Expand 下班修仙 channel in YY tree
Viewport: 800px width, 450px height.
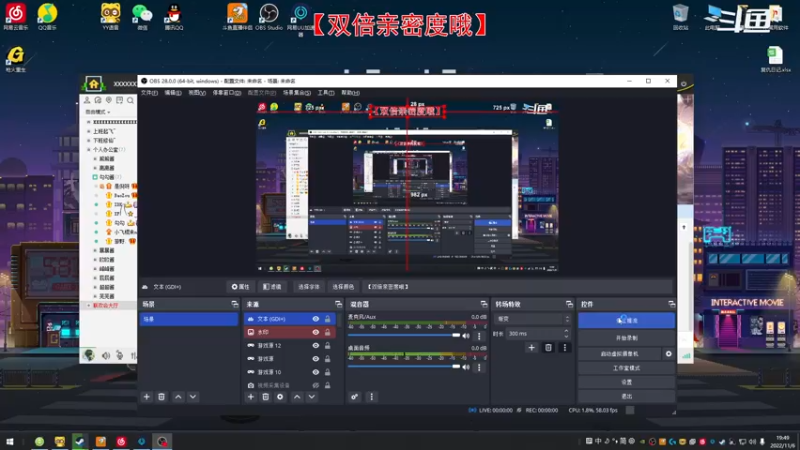(89, 140)
